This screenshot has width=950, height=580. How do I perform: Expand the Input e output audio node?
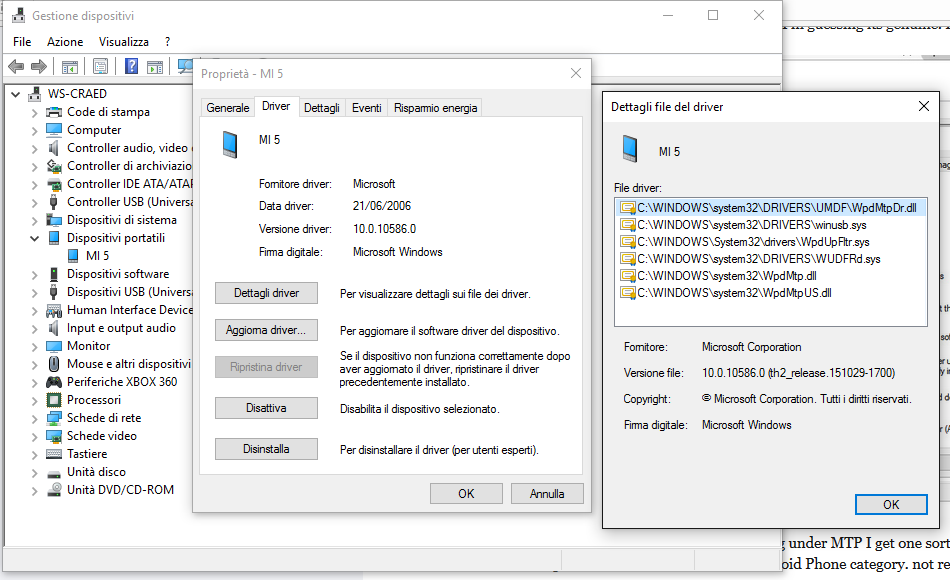click(x=35, y=328)
